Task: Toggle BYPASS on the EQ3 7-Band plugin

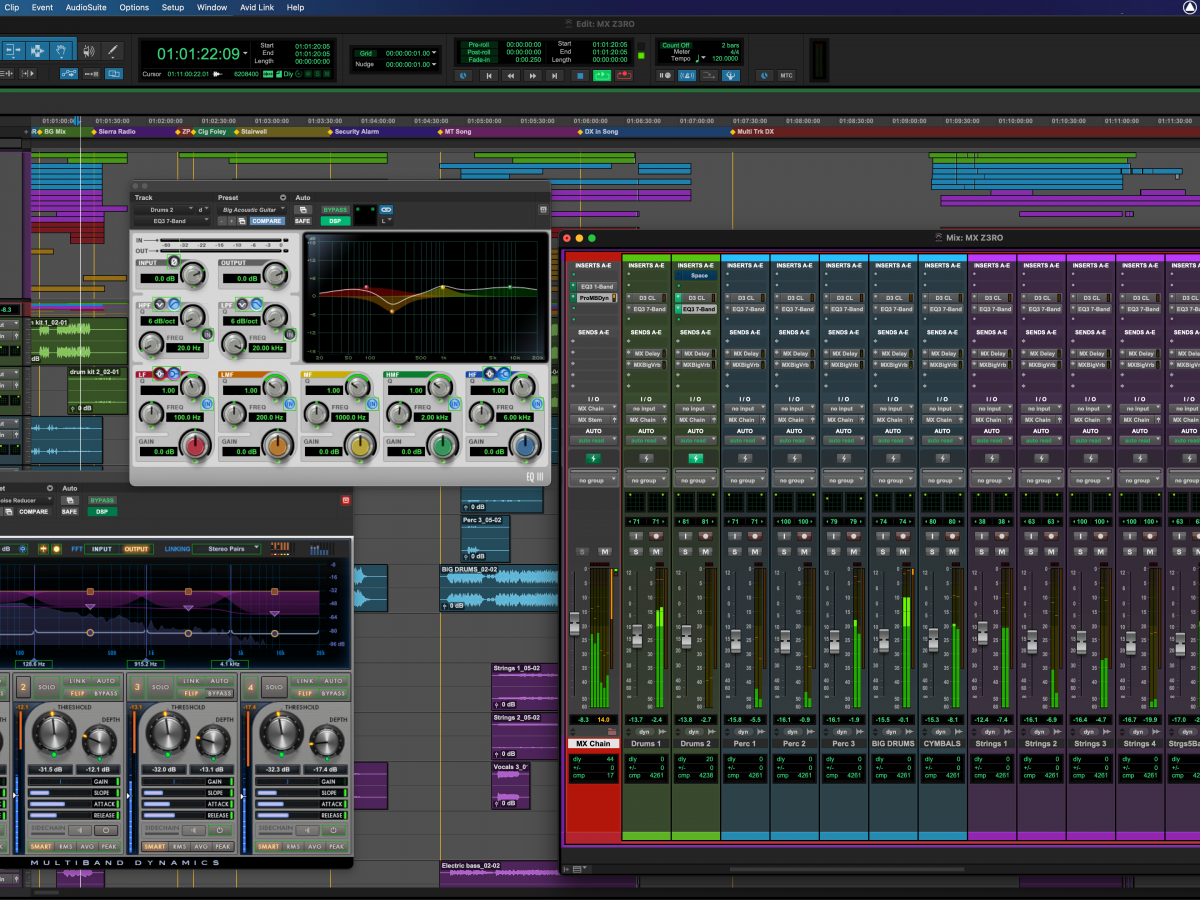Action: click(334, 210)
